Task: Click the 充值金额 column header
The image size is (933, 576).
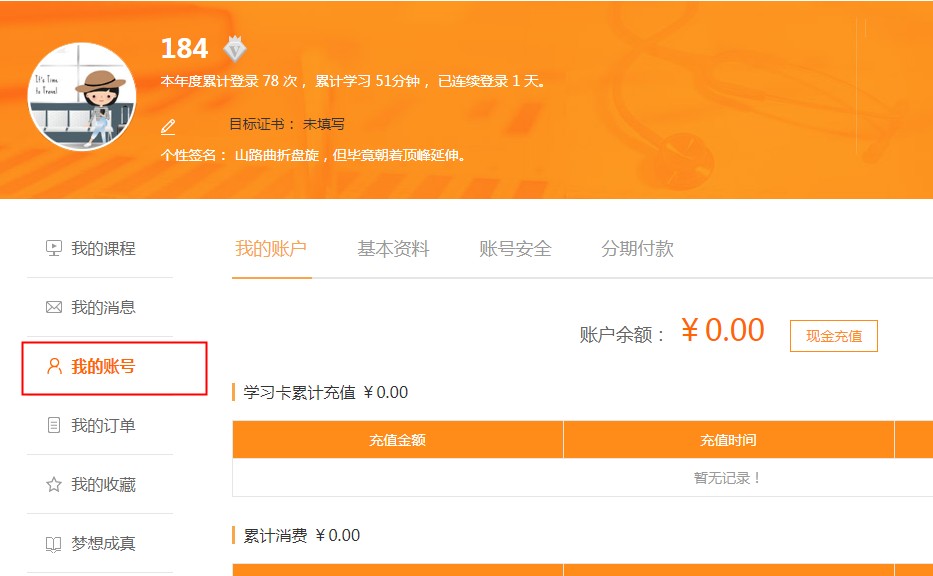Action: (397, 440)
